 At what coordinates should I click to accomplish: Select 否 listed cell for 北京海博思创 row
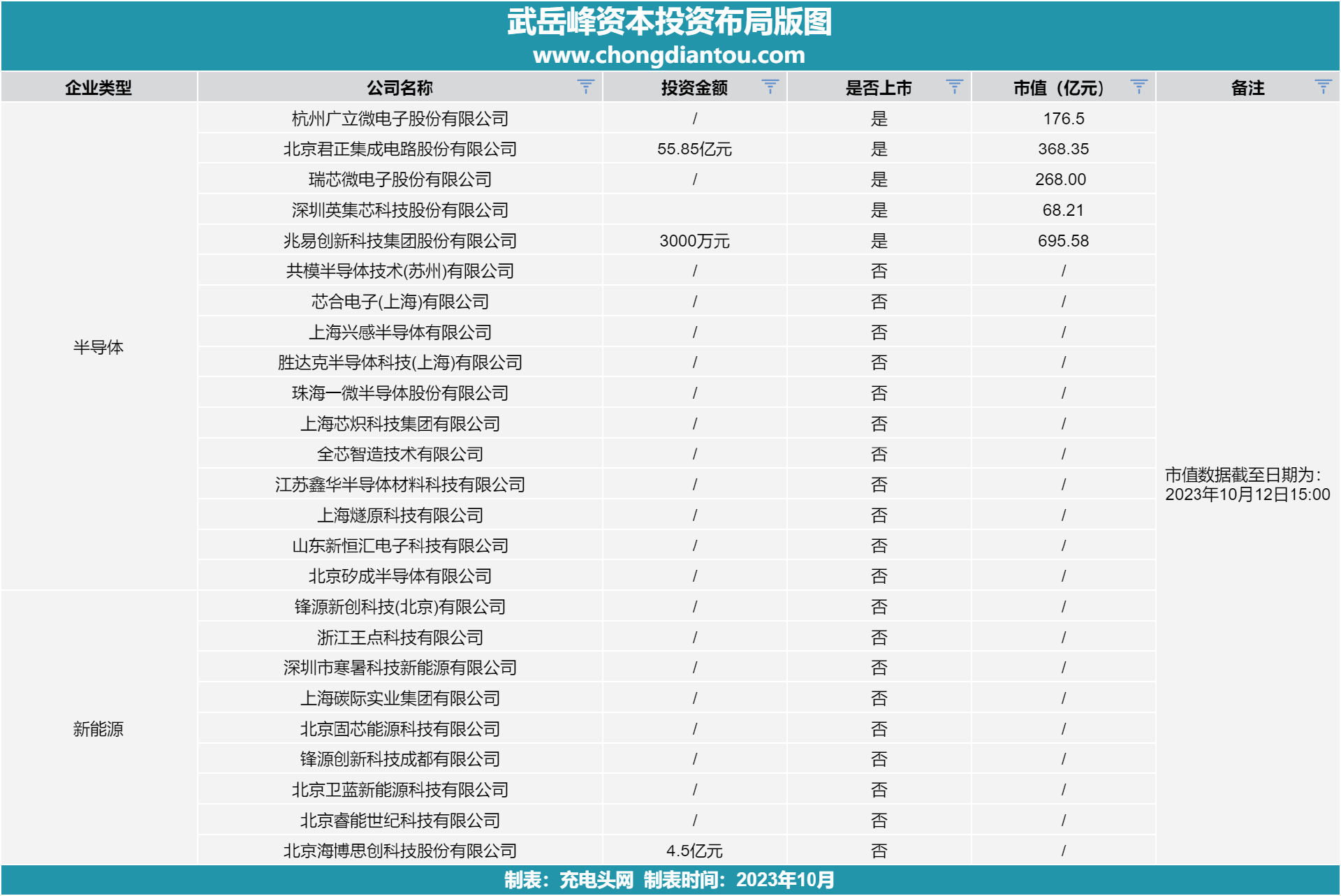pos(879,851)
